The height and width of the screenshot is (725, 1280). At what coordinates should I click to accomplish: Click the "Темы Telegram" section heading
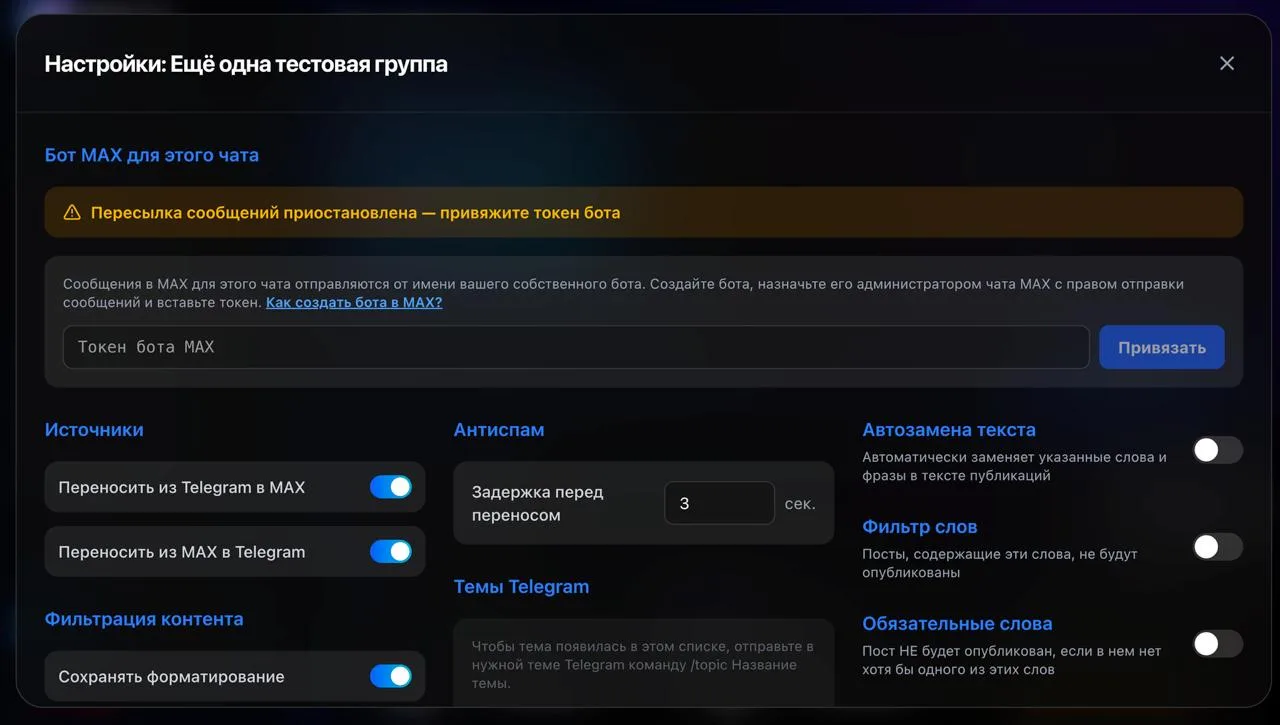coord(521,587)
